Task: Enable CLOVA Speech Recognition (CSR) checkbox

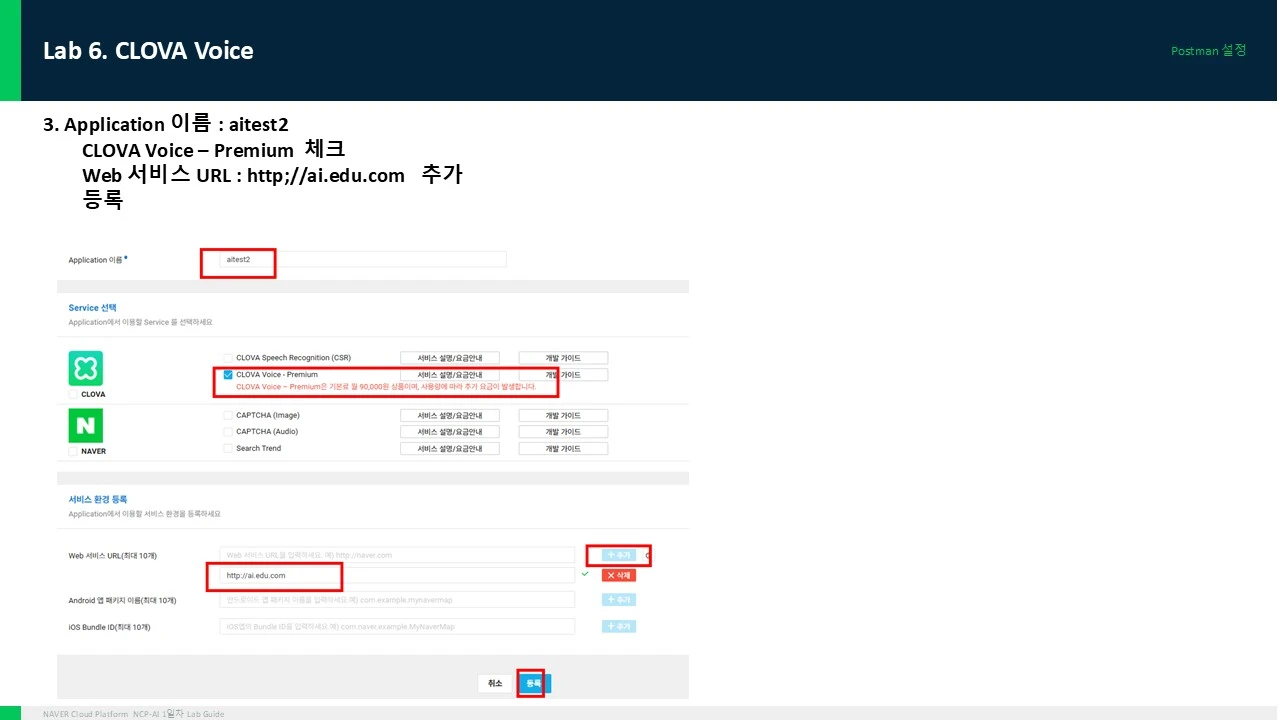Action: (x=228, y=358)
